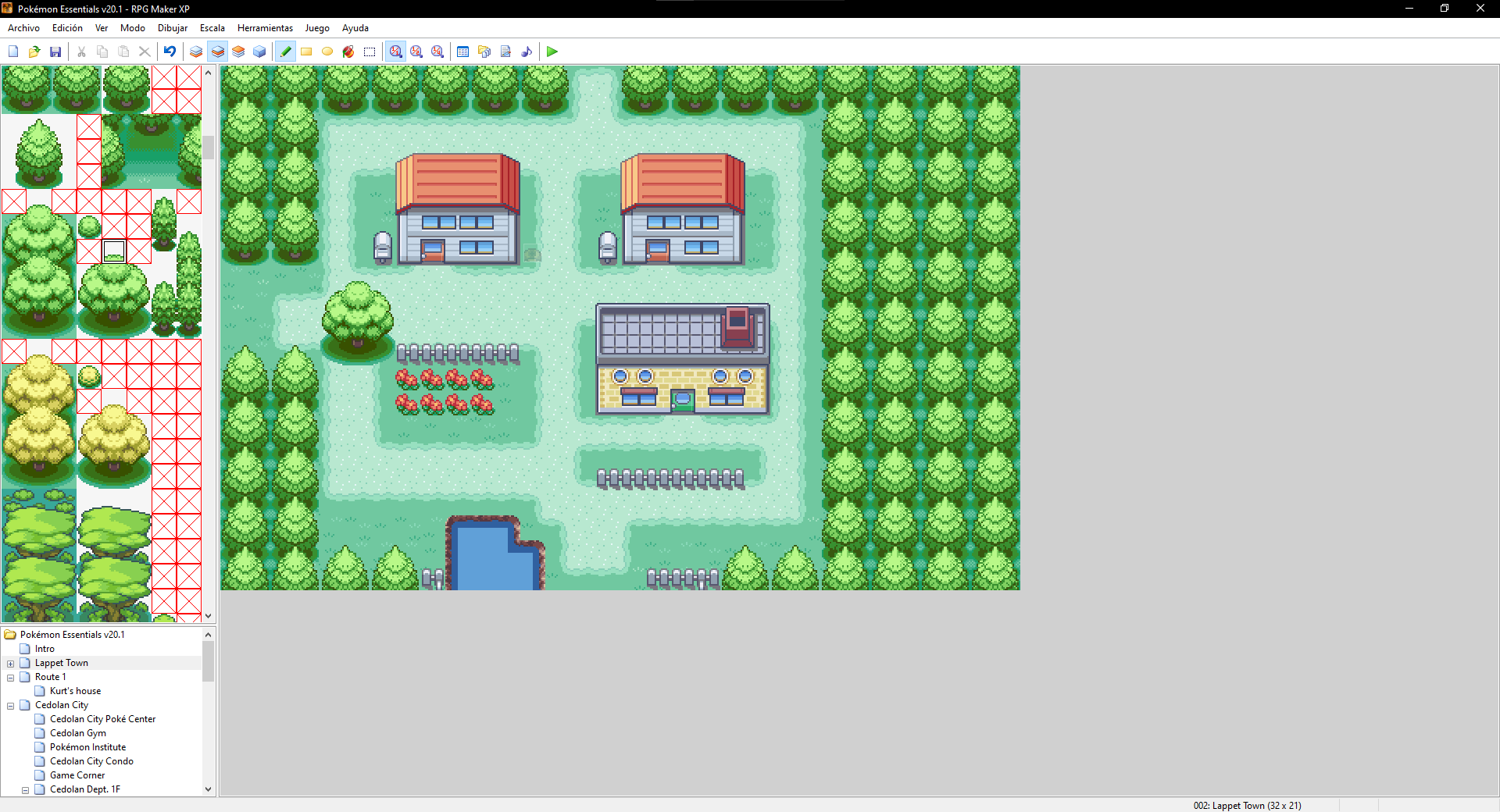Click the green Playtest button
This screenshot has width=1500, height=812.
(x=552, y=52)
